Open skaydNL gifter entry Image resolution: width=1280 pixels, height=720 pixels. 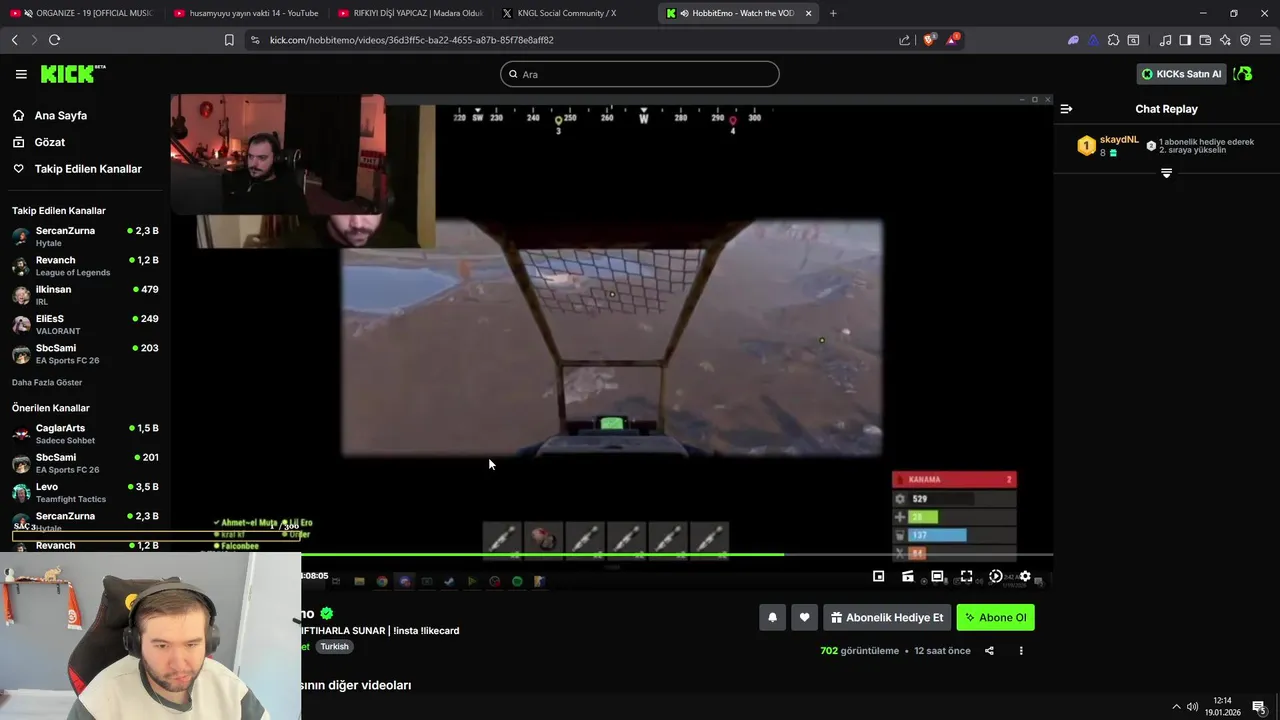[x=1108, y=146]
